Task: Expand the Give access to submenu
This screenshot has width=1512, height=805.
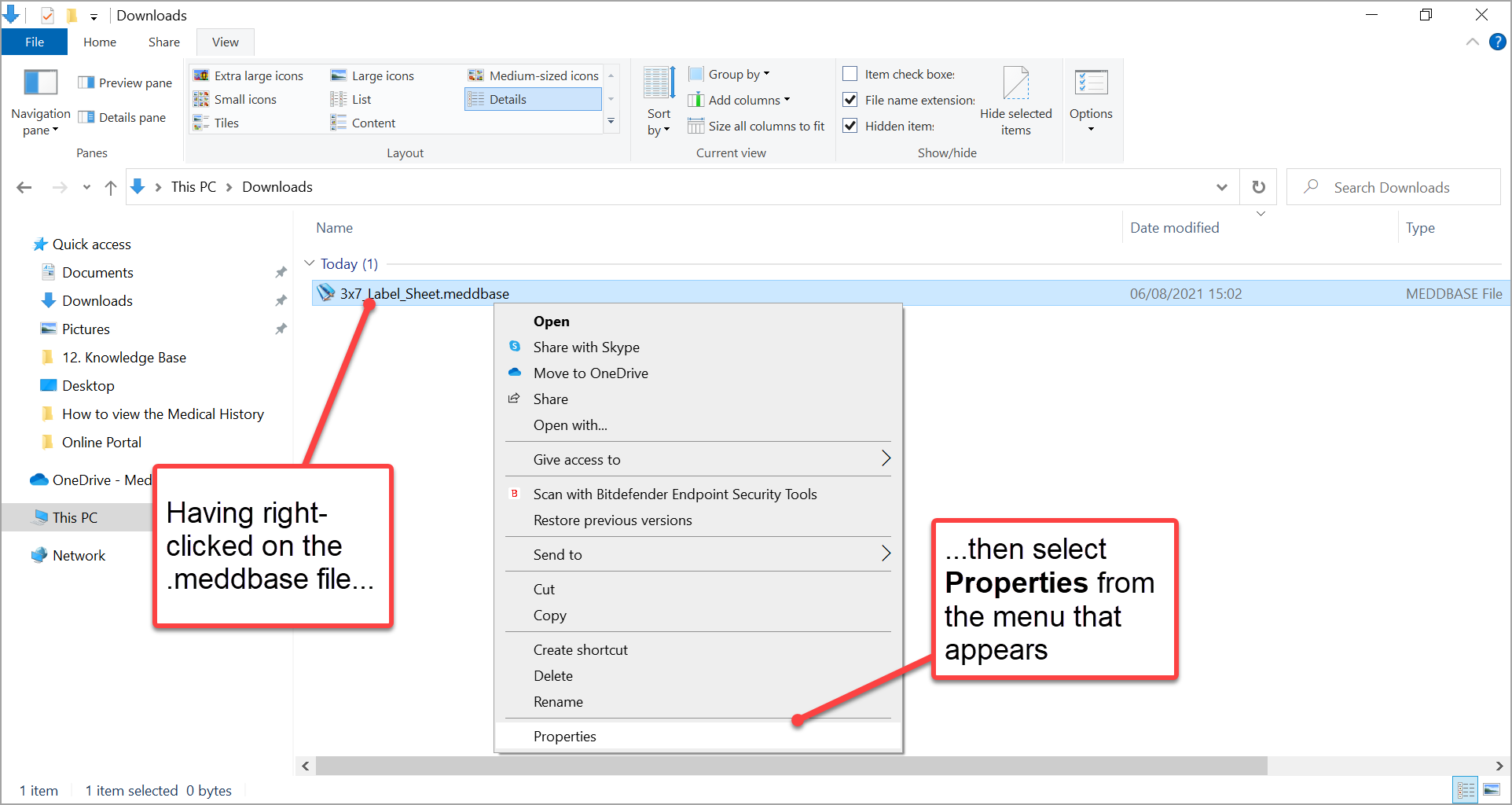Action: (x=698, y=459)
